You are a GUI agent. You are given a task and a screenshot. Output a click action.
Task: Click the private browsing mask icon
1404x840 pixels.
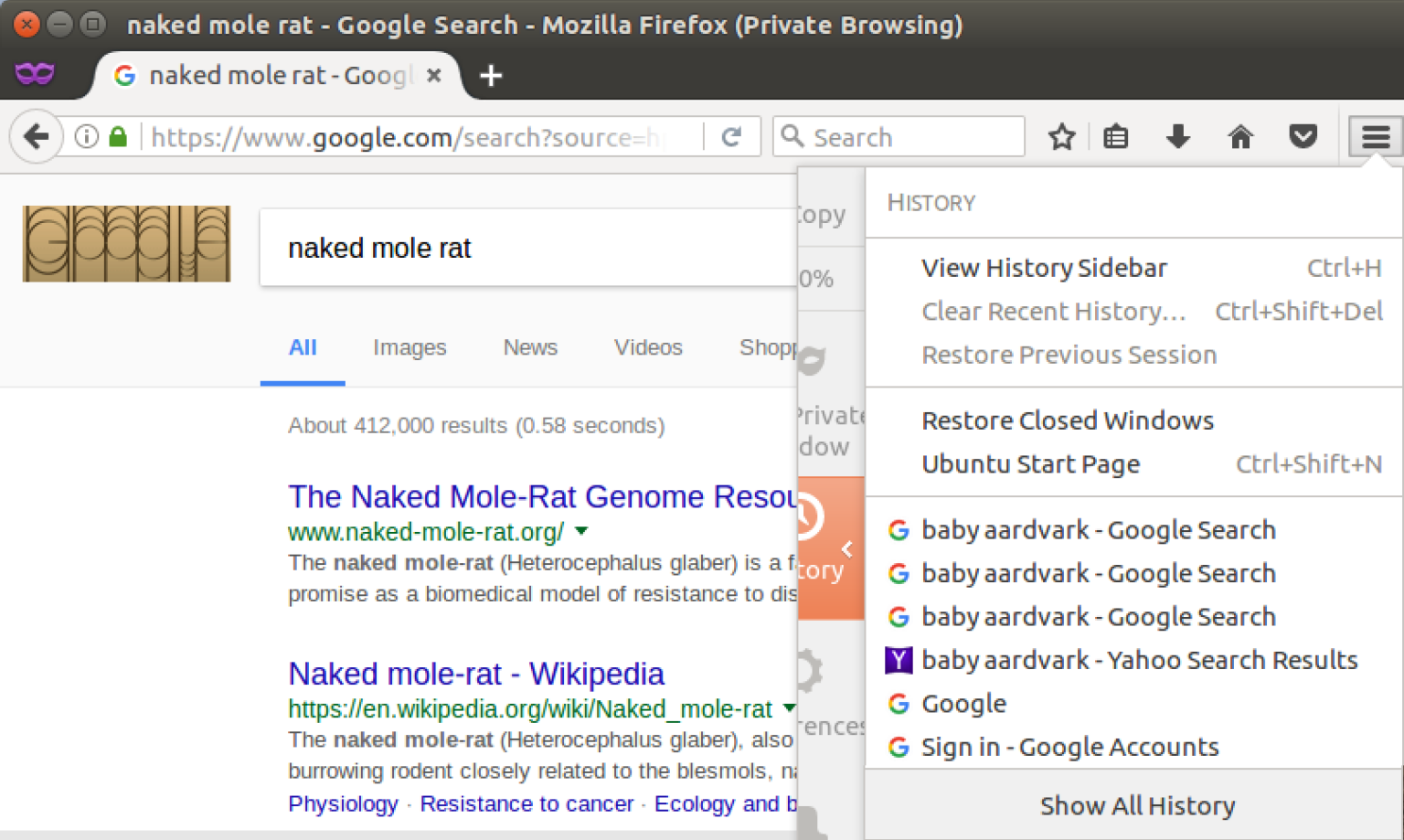click(x=35, y=72)
